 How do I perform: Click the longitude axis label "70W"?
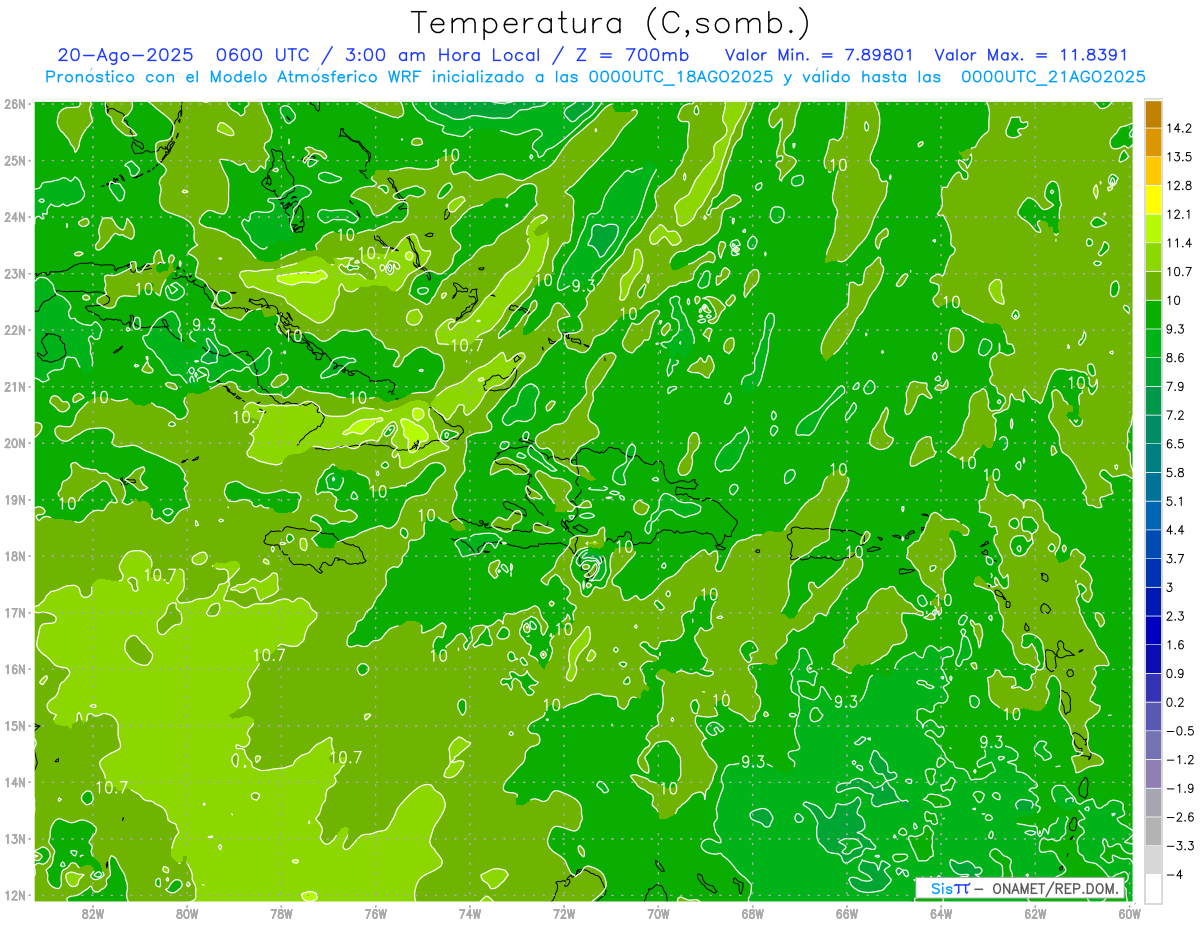point(658,913)
